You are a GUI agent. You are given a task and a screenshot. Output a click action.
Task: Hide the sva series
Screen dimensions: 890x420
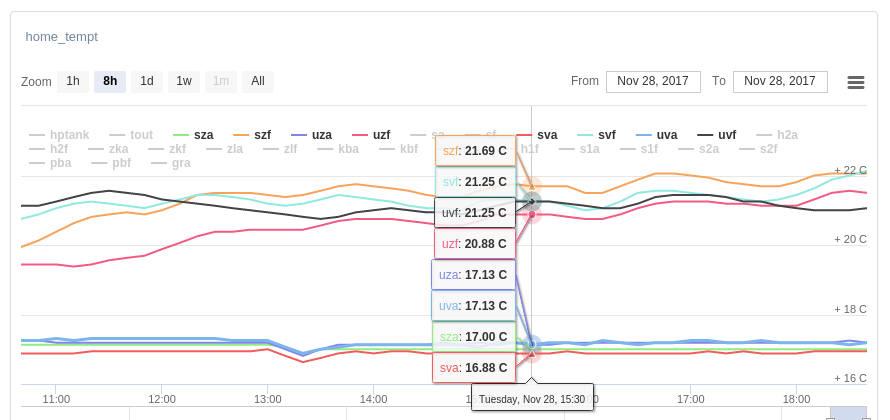point(537,135)
